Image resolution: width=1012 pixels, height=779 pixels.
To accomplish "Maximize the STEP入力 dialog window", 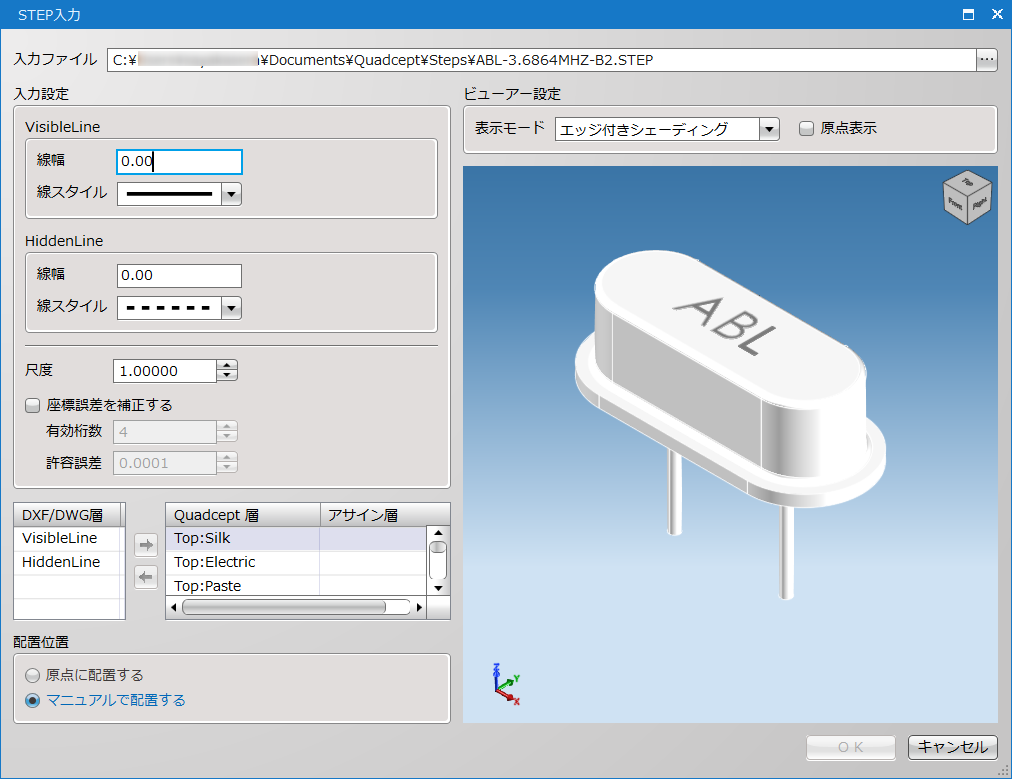I will (x=968, y=14).
